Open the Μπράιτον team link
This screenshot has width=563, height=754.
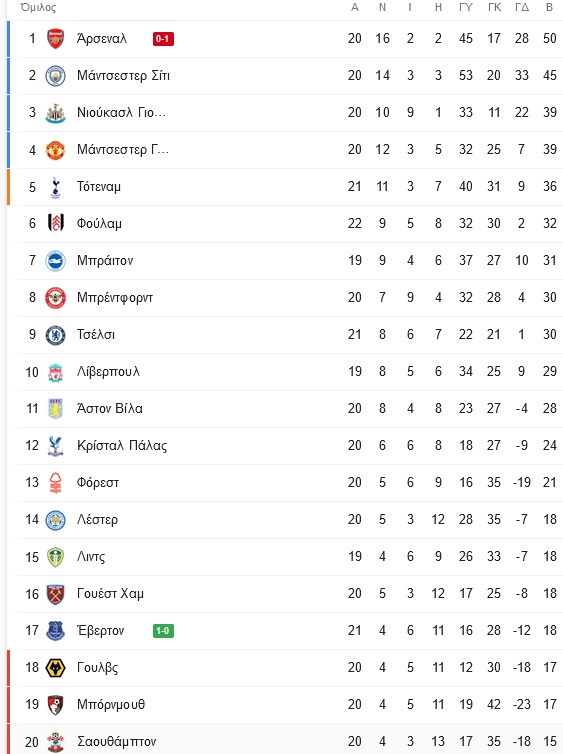(105, 261)
